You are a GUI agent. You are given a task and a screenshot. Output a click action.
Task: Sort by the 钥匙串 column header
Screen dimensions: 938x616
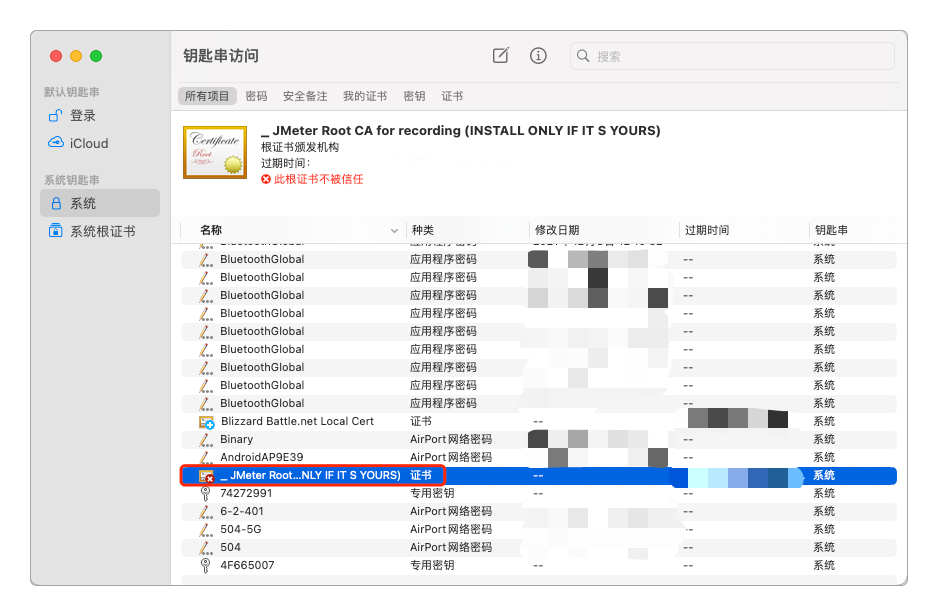pyautogui.click(x=831, y=230)
